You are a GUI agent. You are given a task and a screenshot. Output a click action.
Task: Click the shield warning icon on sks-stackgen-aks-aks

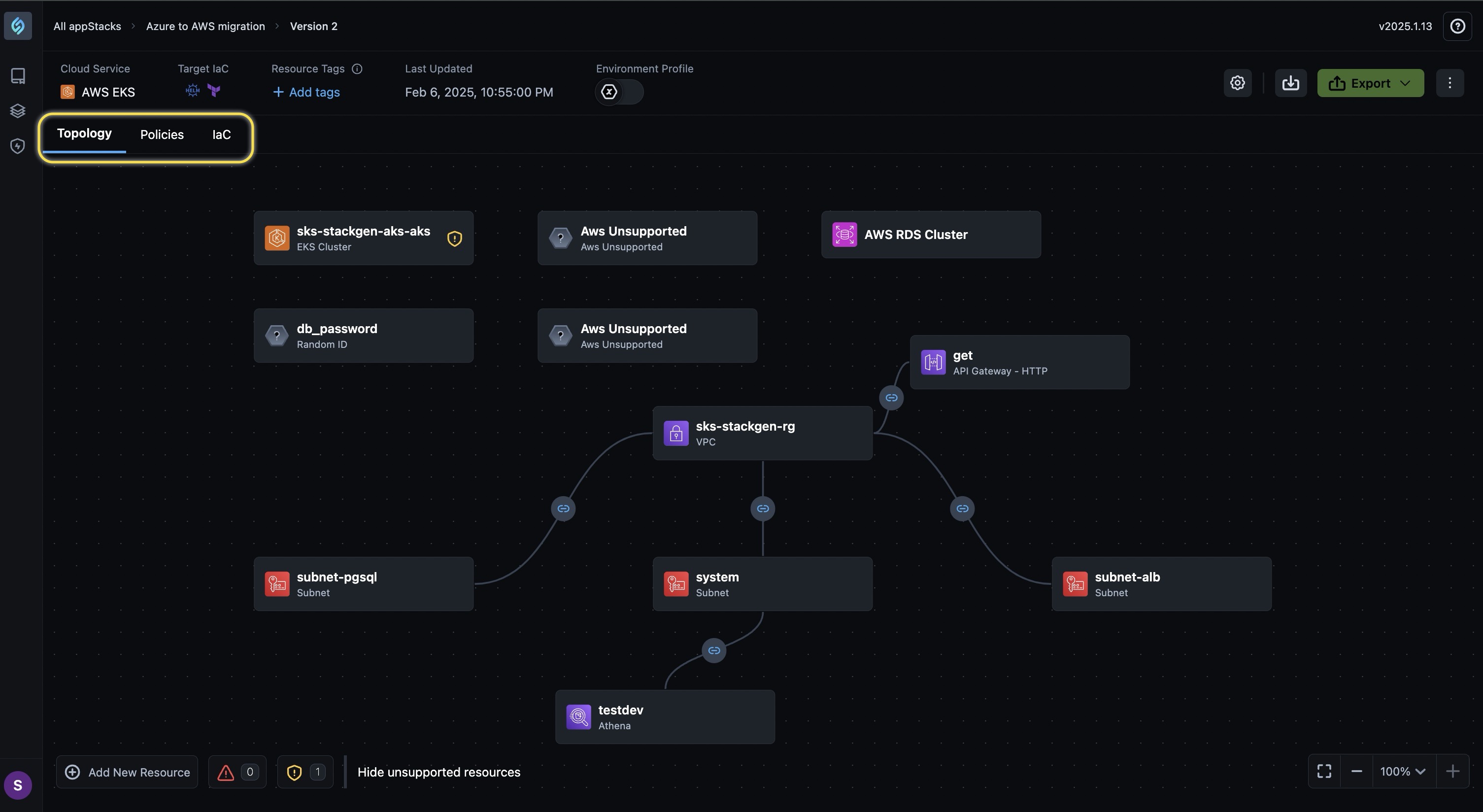(x=454, y=238)
